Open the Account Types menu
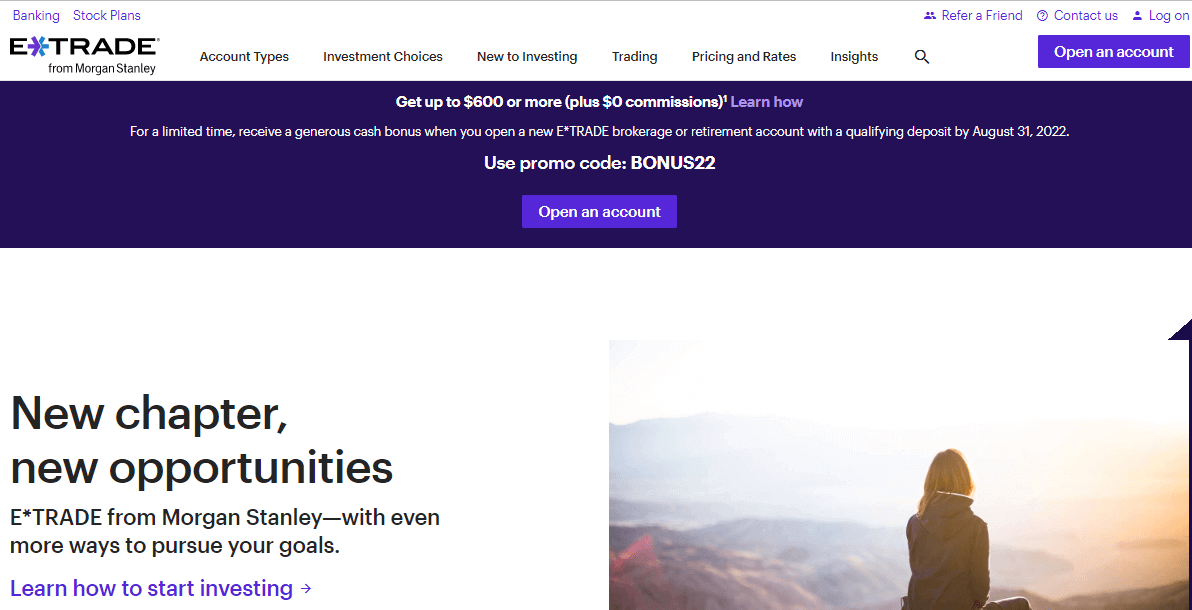The width and height of the screenshot is (1192, 610). [x=244, y=57]
